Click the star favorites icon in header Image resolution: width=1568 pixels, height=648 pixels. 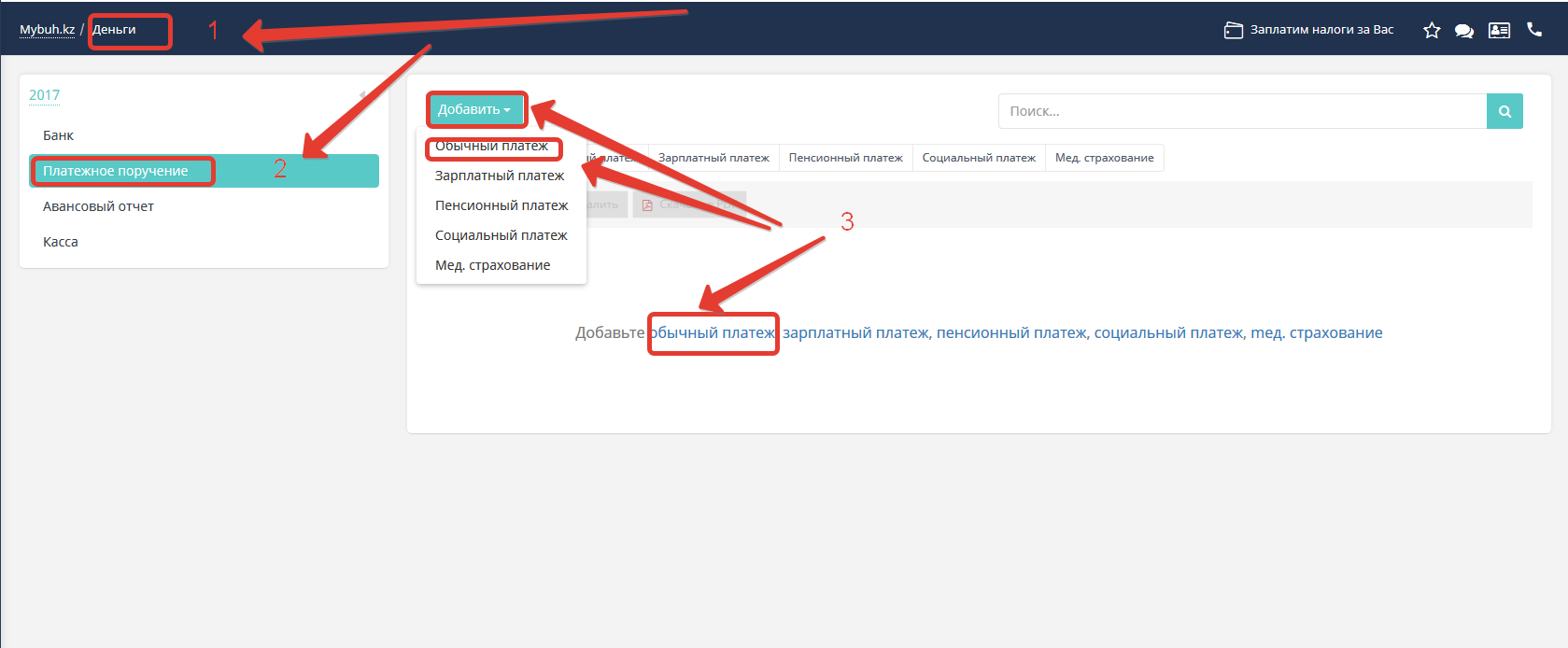click(1431, 31)
